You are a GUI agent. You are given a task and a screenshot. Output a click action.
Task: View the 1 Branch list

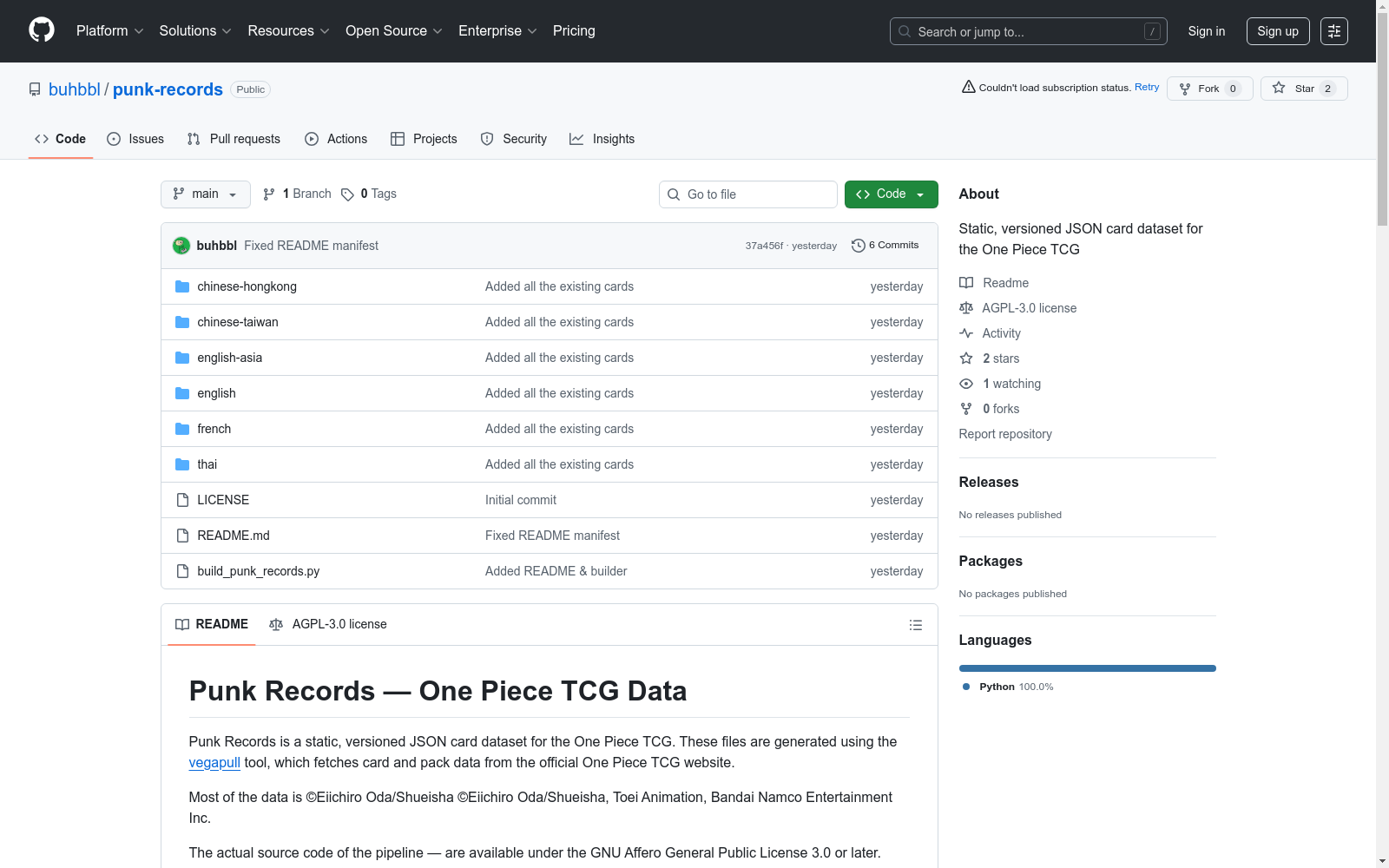click(x=297, y=194)
